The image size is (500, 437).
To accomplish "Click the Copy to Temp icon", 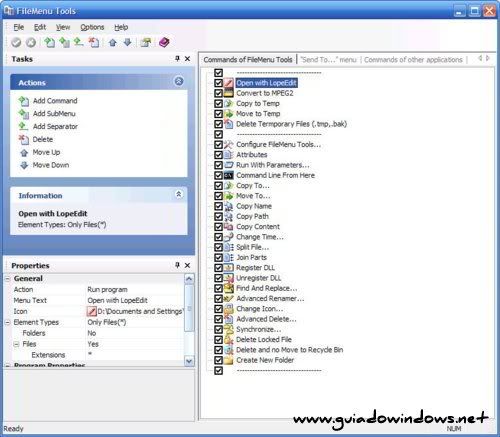I will coord(229,103).
